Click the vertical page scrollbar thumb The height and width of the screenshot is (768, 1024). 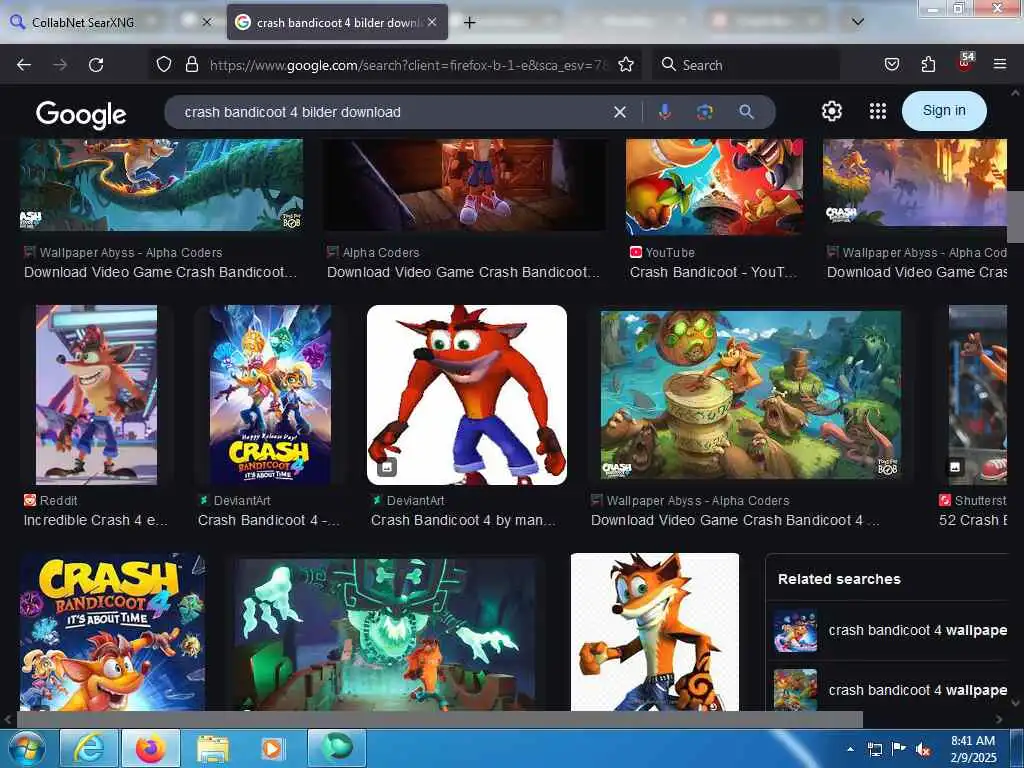(1015, 217)
